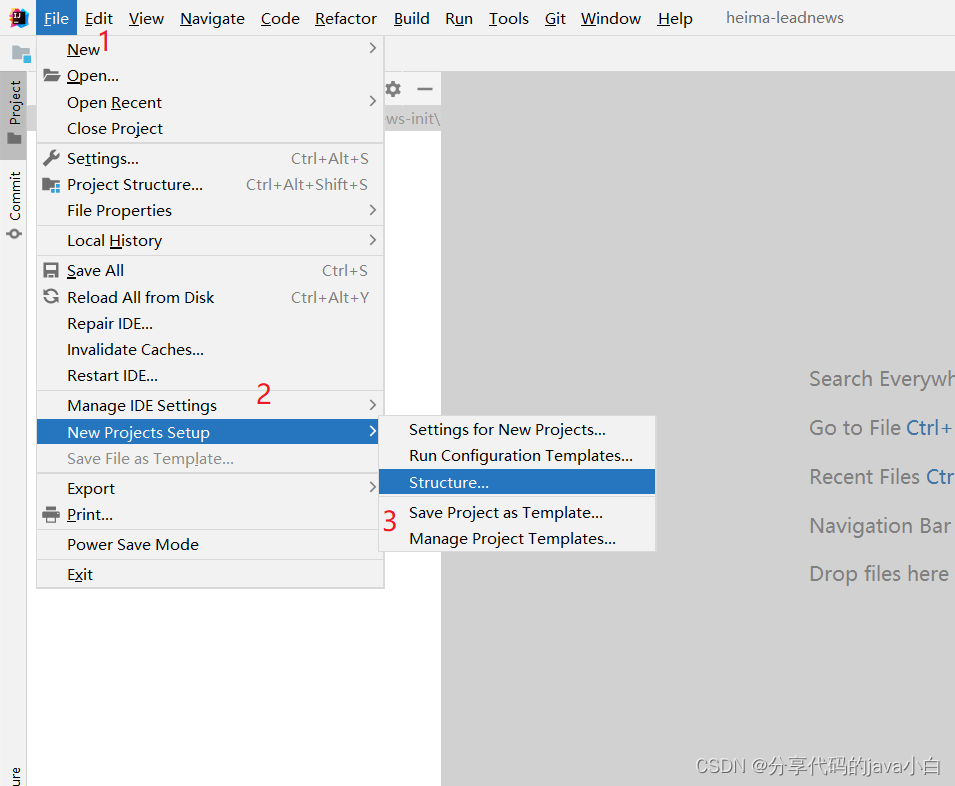Expand the File Properties submenu arrow

373,209
